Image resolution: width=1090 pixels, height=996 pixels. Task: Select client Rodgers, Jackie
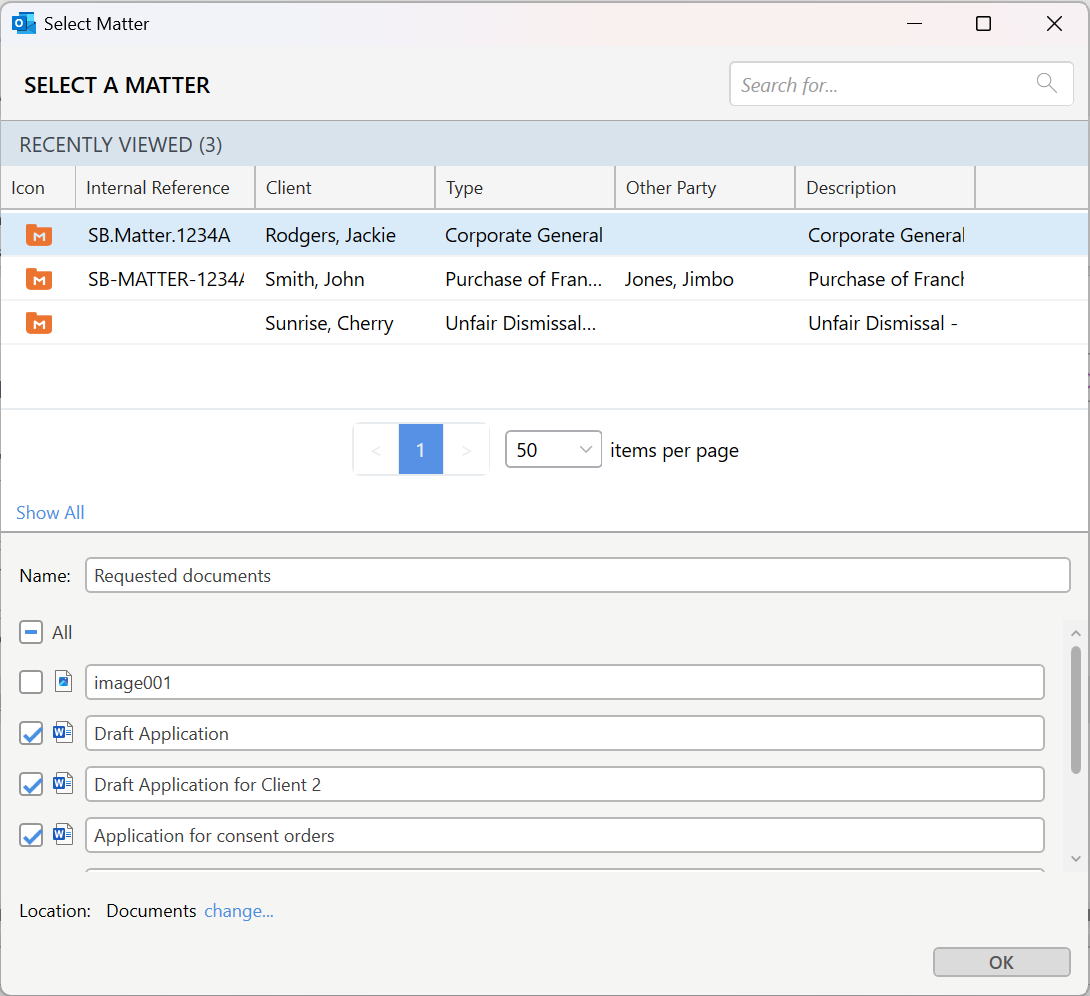coord(331,236)
